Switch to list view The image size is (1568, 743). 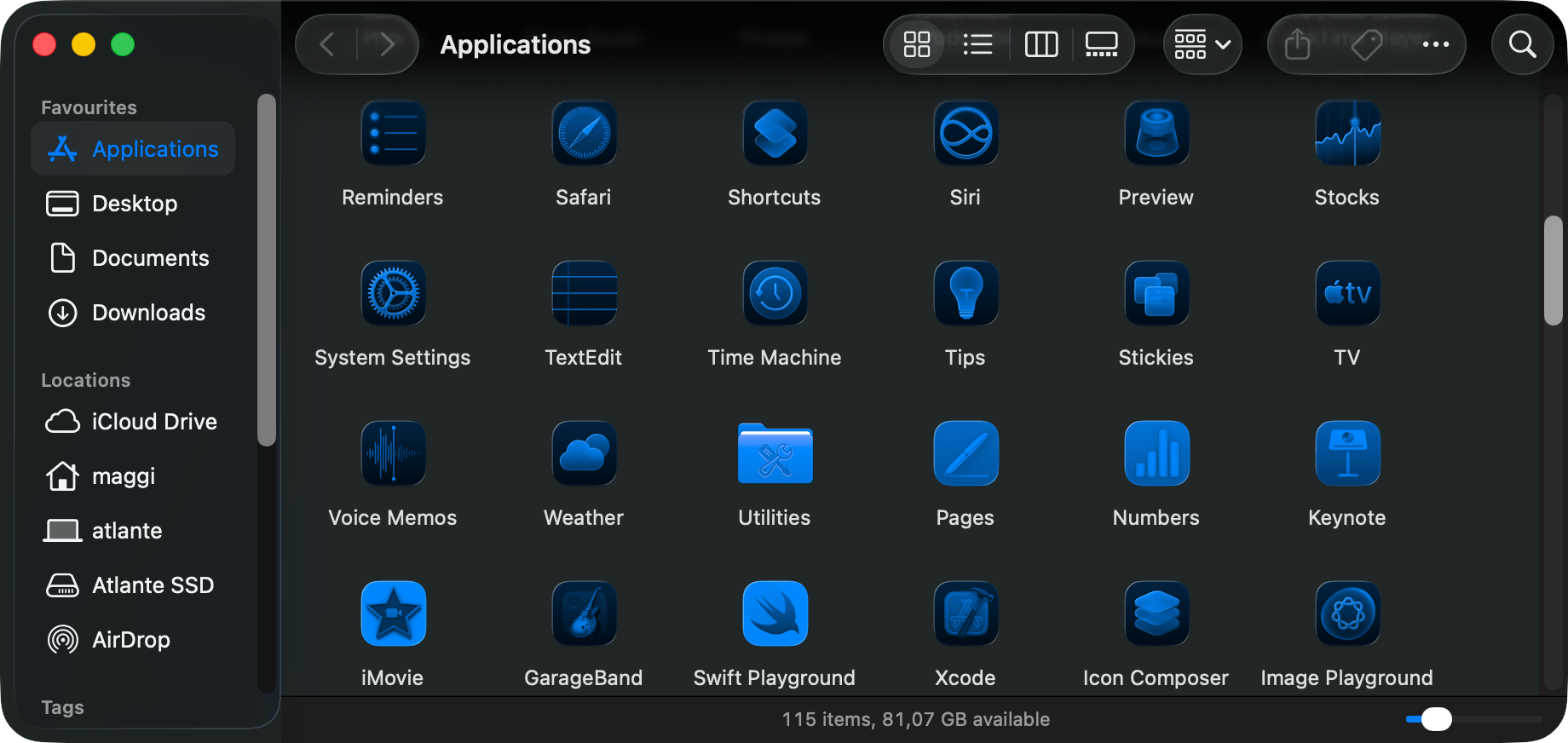[x=977, y=44]
